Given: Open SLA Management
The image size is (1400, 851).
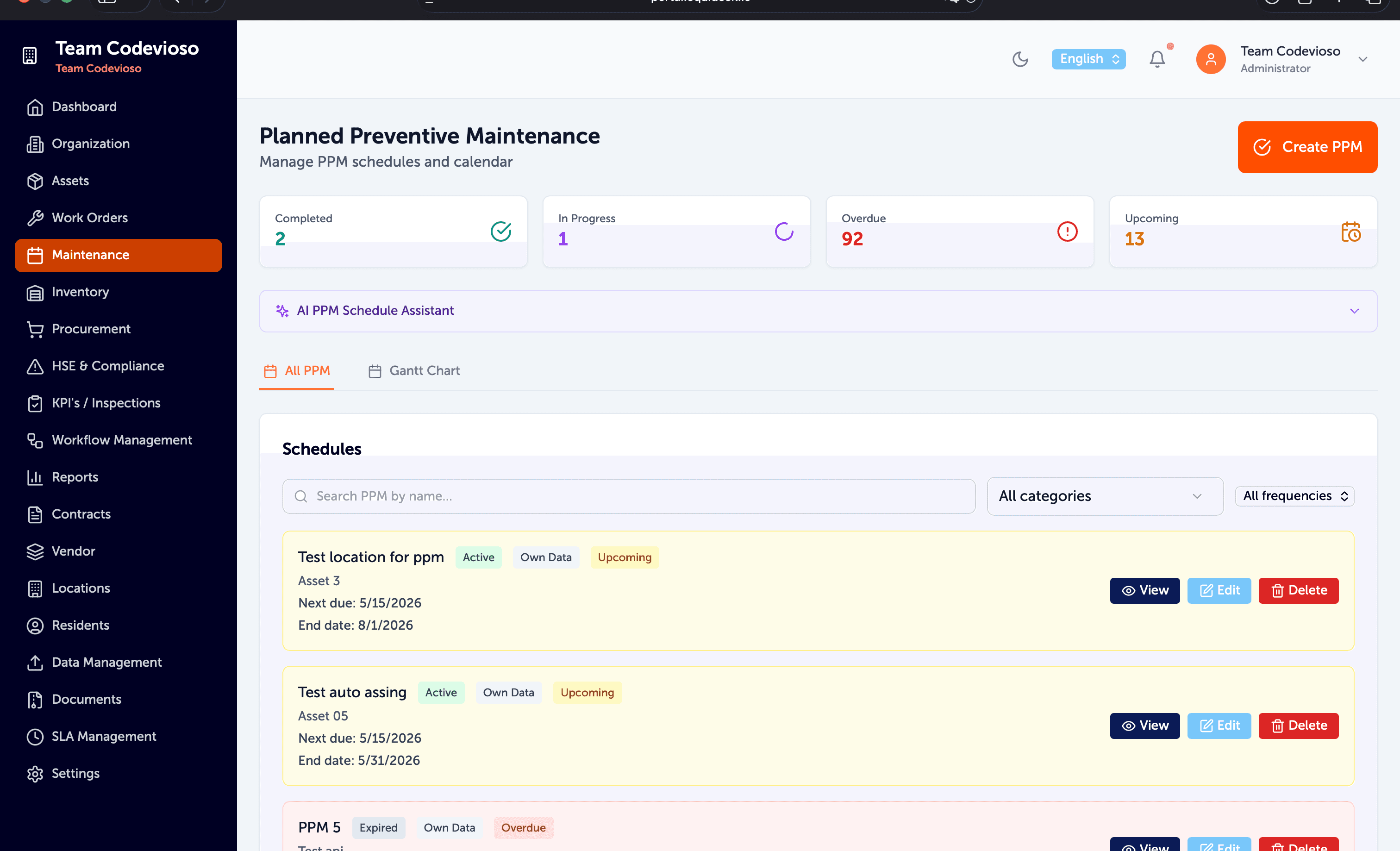Looking at the screenshot, I should [x=118, y=736].
